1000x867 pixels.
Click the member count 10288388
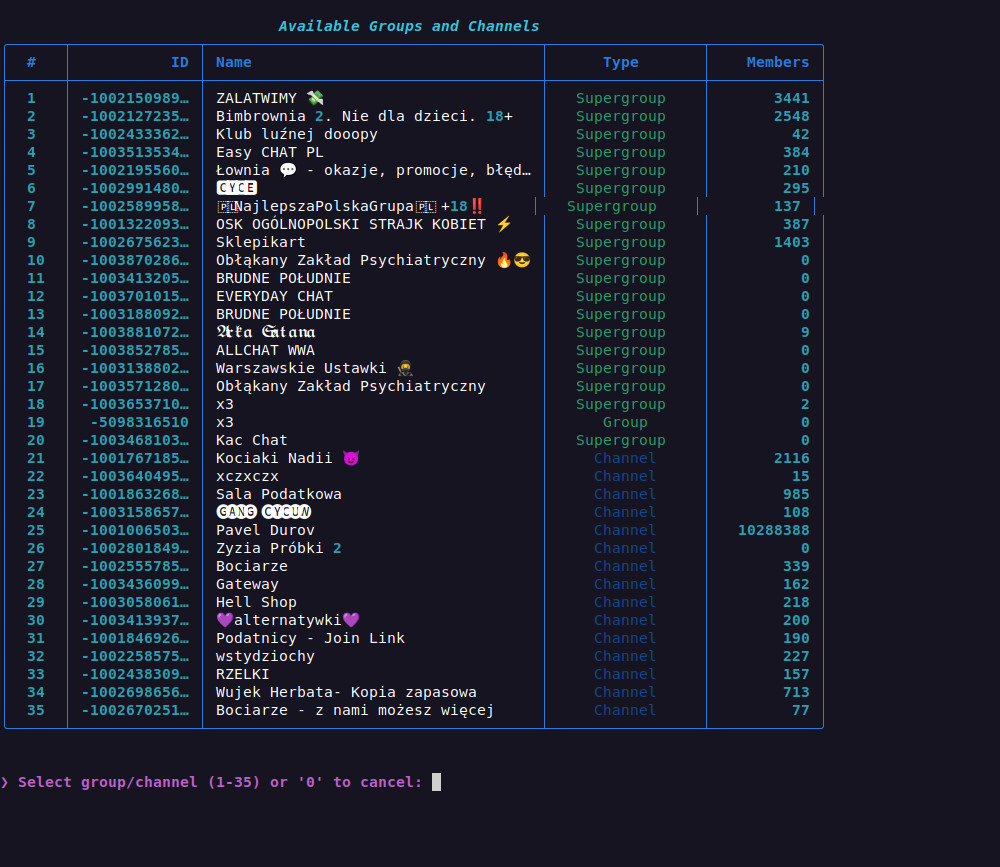773,530
